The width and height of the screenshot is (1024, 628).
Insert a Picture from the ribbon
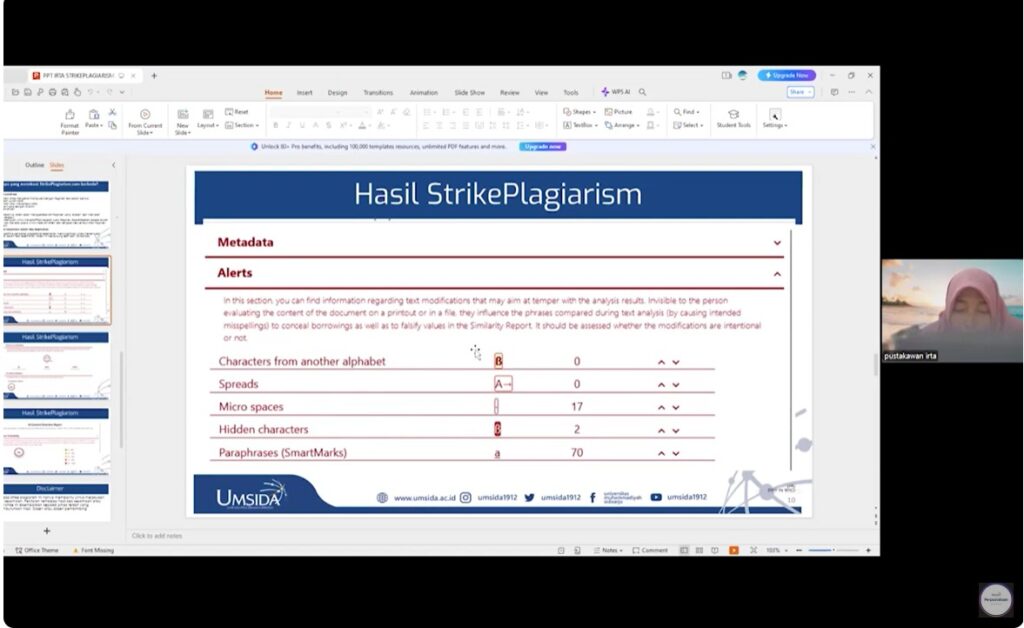619,112
